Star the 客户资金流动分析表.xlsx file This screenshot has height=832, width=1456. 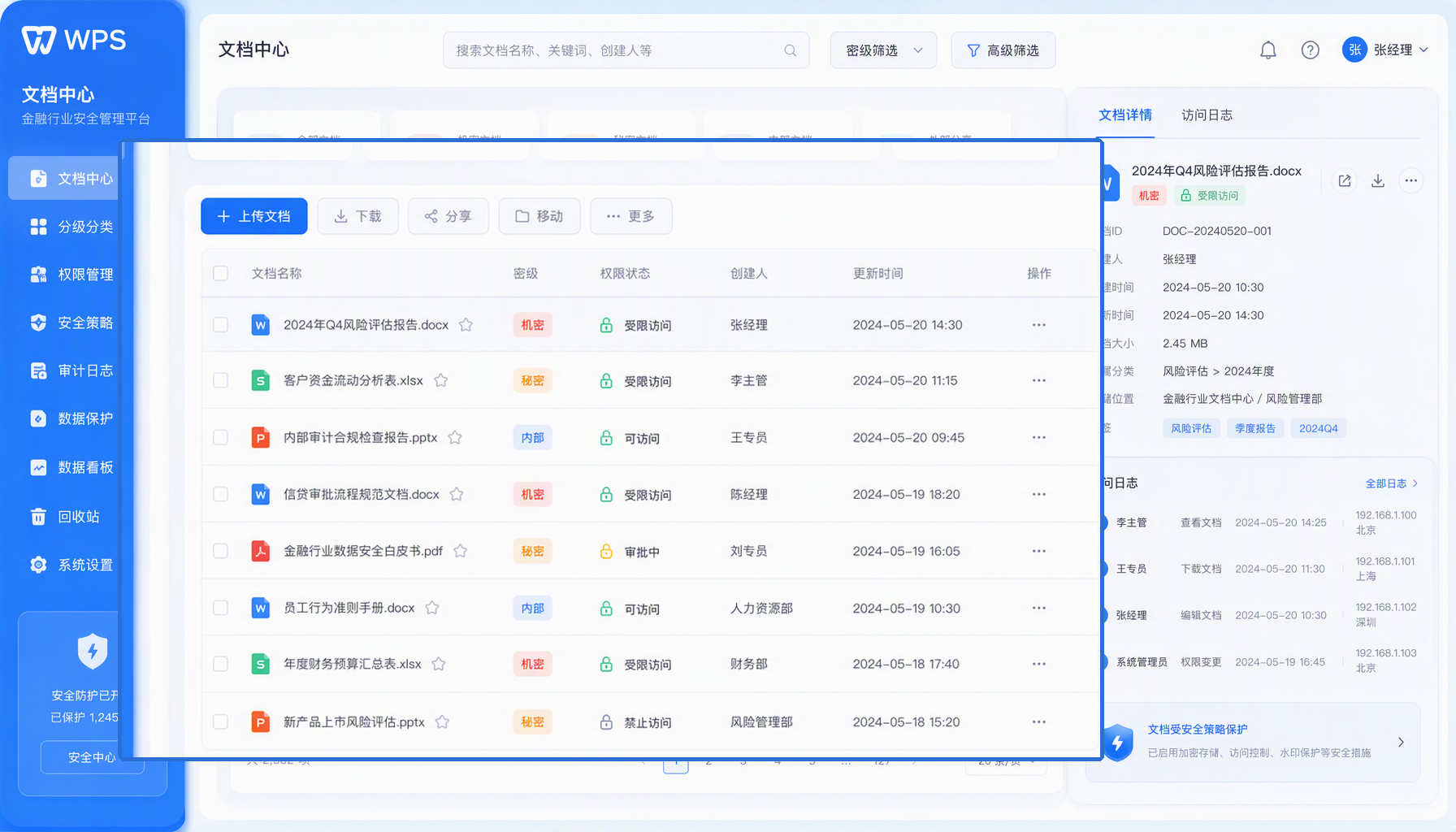440,380
